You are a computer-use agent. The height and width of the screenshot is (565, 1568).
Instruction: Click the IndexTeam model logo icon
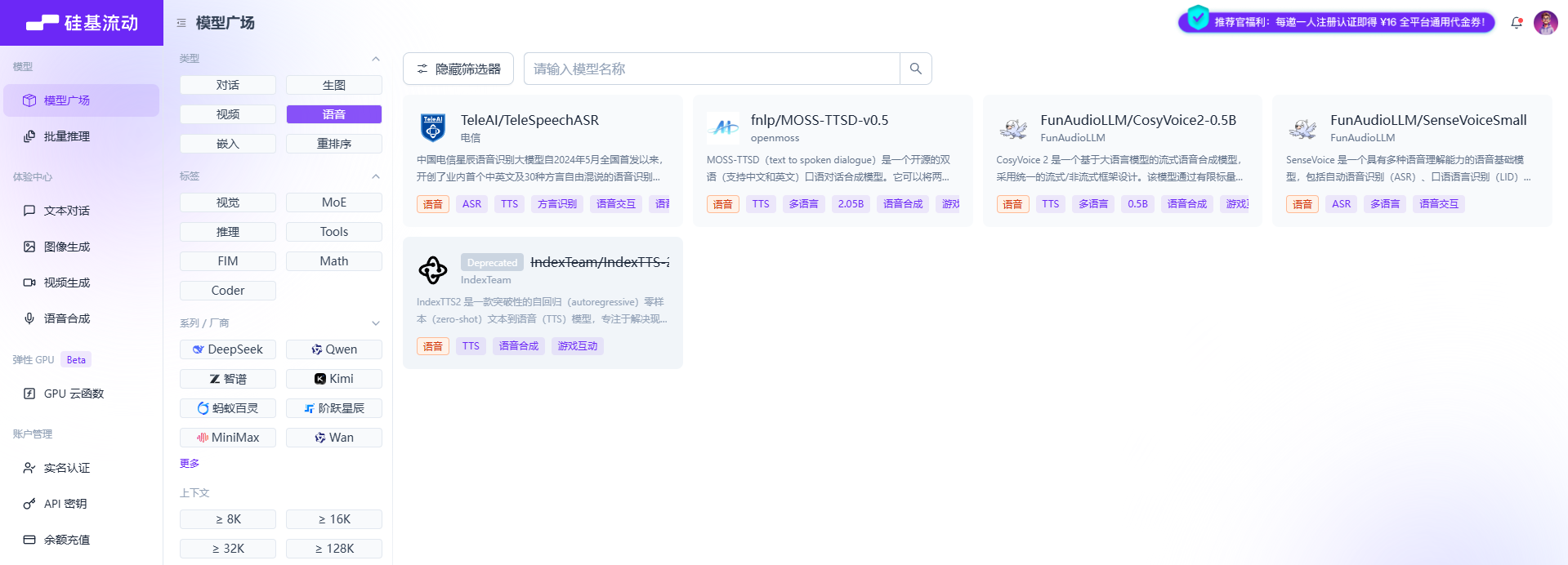tap(433, 270)
